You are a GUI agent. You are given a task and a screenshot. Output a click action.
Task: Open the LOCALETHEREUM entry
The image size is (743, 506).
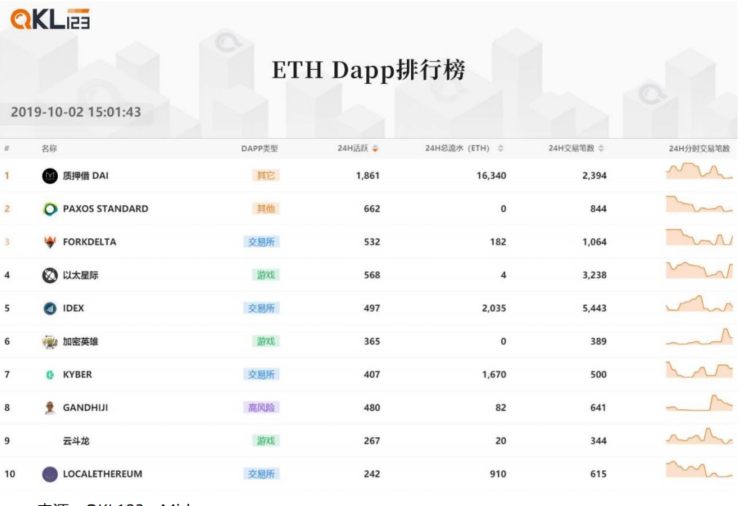click(x=102, y=474)
